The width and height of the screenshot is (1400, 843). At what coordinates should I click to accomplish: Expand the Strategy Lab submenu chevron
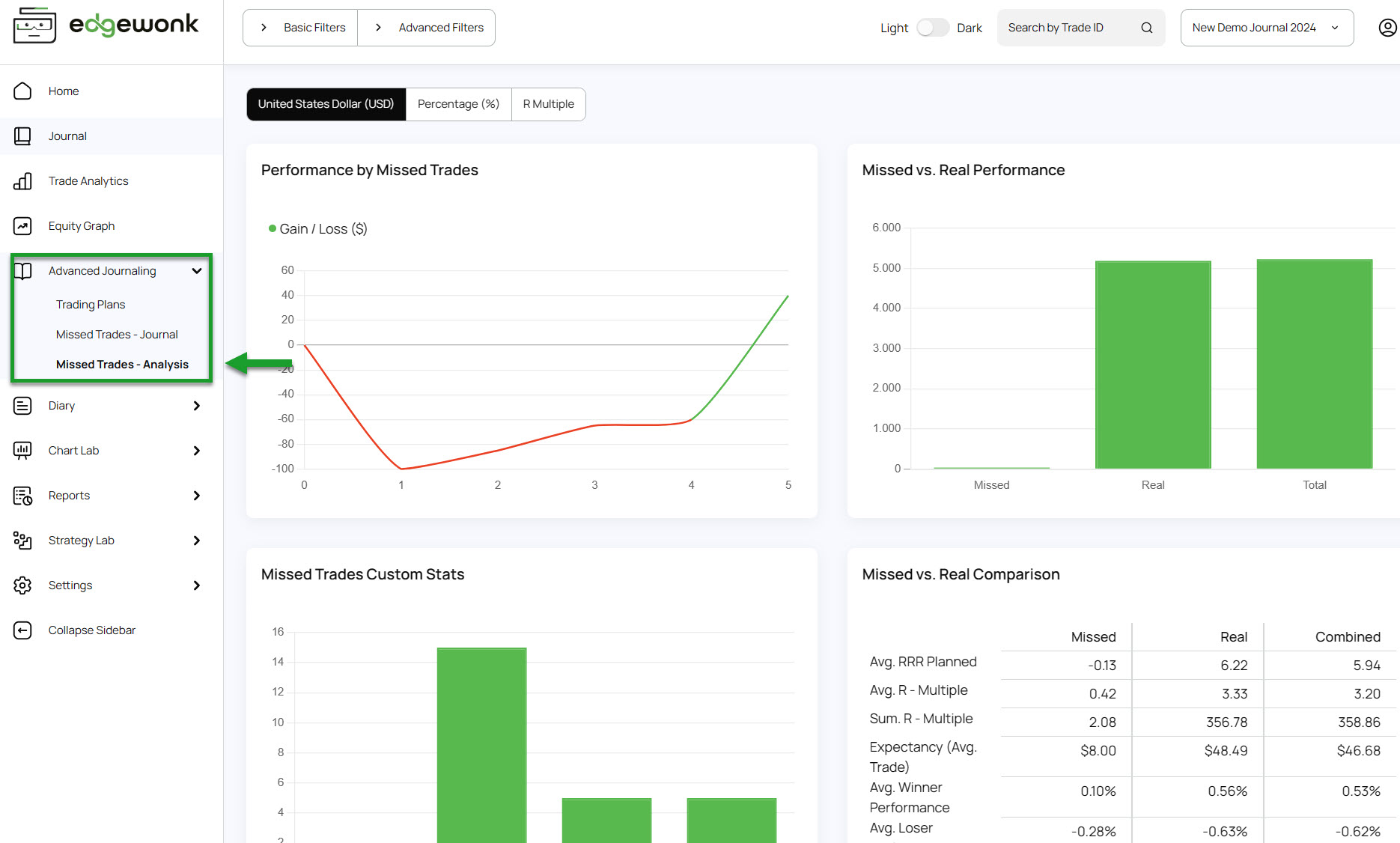click(197, 541)
